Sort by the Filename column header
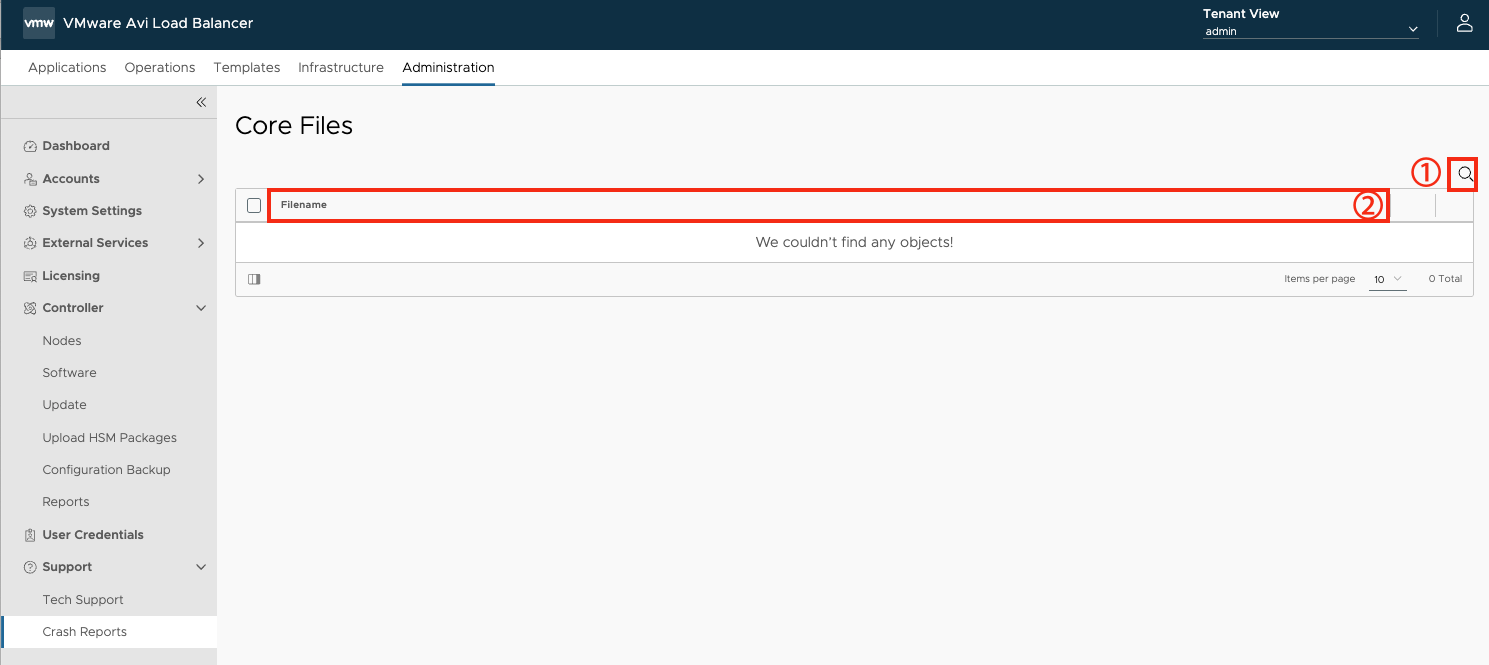 304,205
